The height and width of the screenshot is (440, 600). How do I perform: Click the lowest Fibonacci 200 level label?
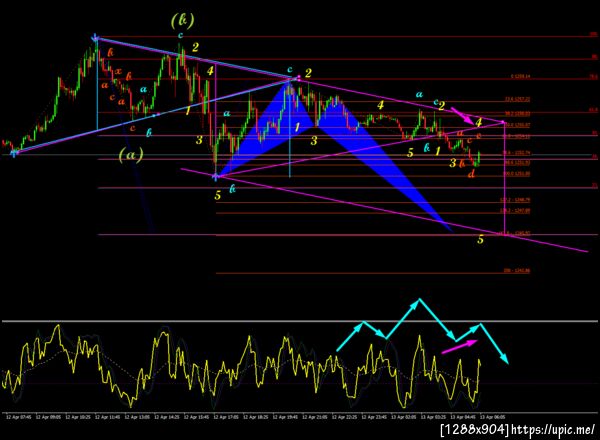pos(517,271)
